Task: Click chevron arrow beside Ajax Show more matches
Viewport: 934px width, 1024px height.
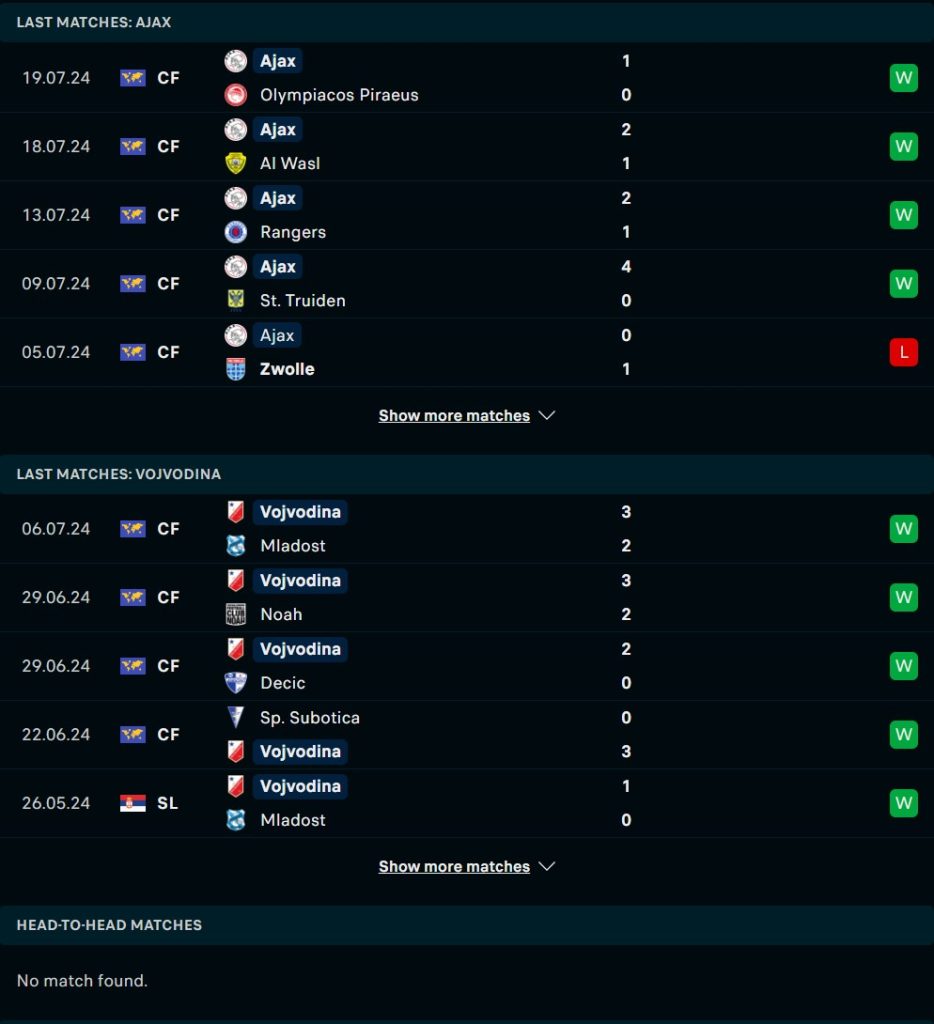Action: (547, 415)
